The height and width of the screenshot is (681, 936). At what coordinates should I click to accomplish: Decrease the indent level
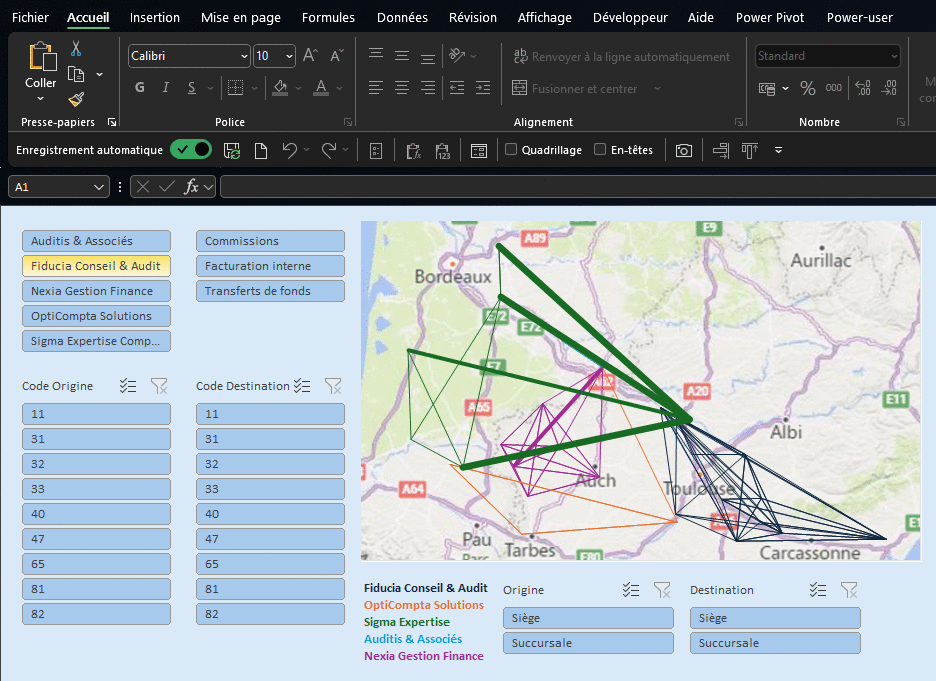tap(457, 88)
